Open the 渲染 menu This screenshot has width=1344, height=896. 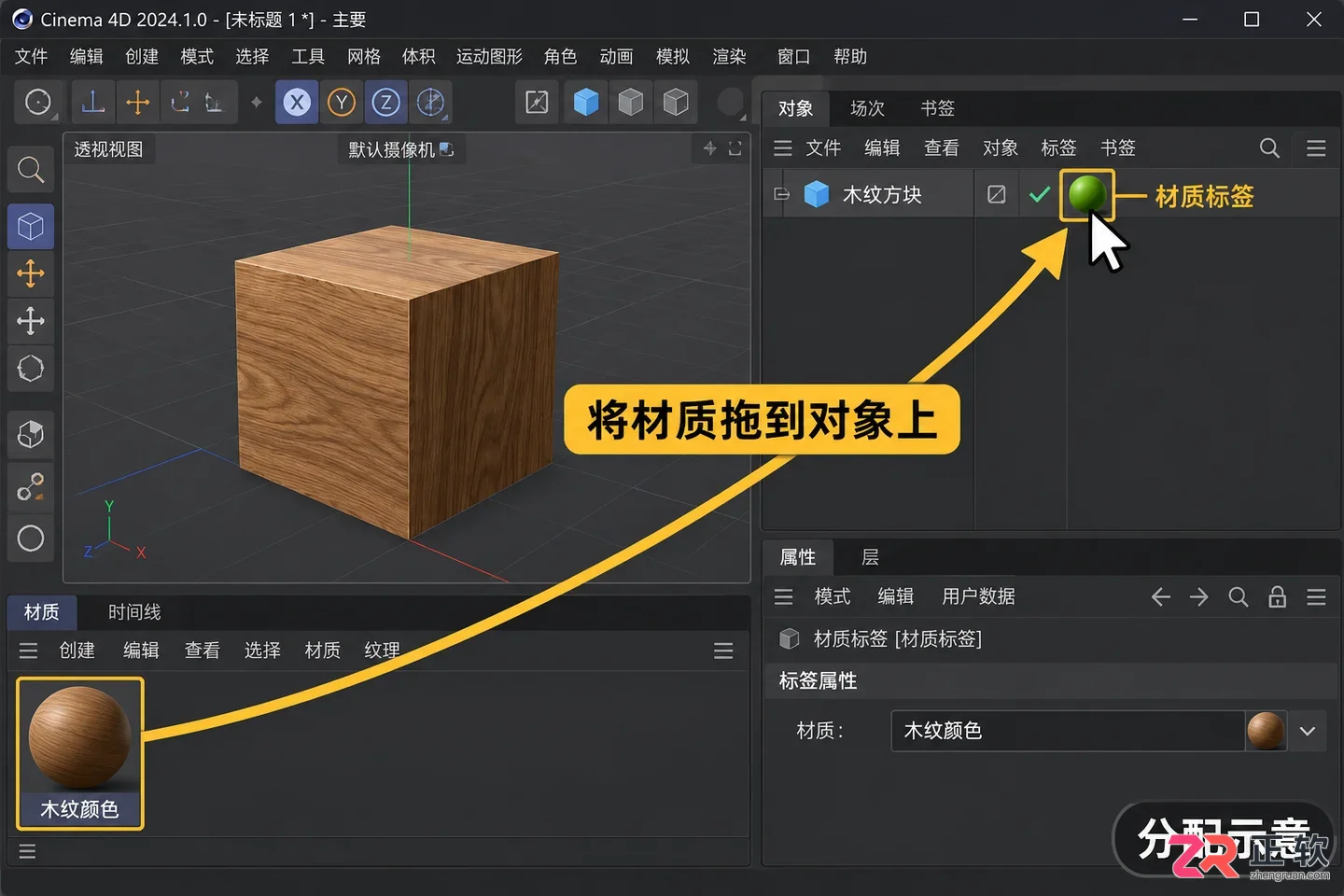click(729, 57)
